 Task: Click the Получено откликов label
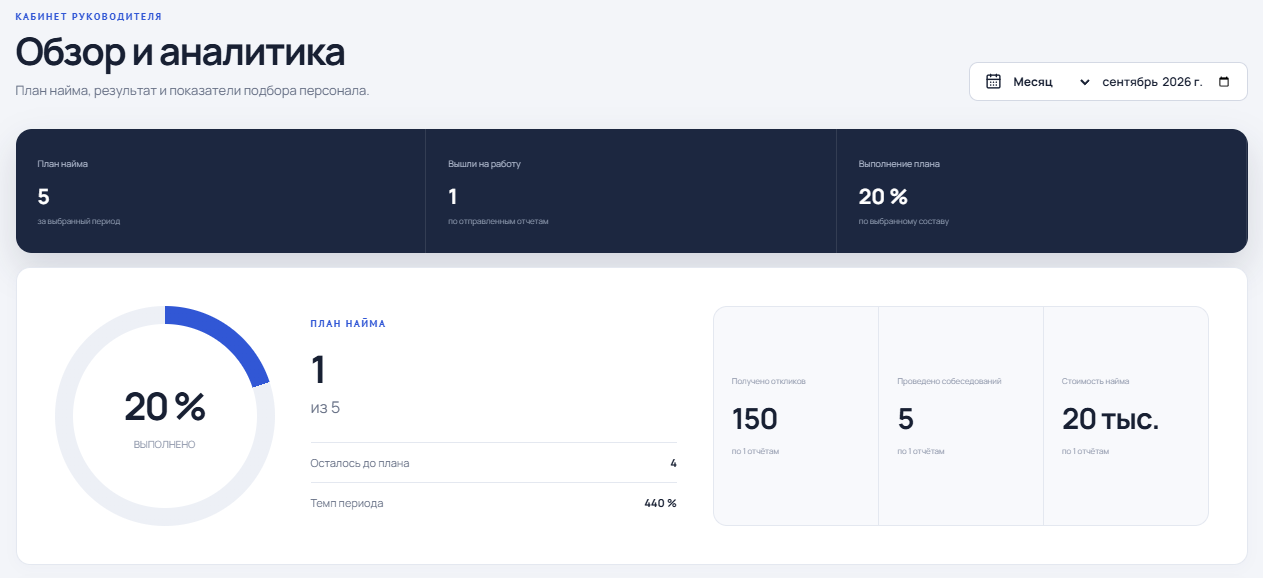769,381
